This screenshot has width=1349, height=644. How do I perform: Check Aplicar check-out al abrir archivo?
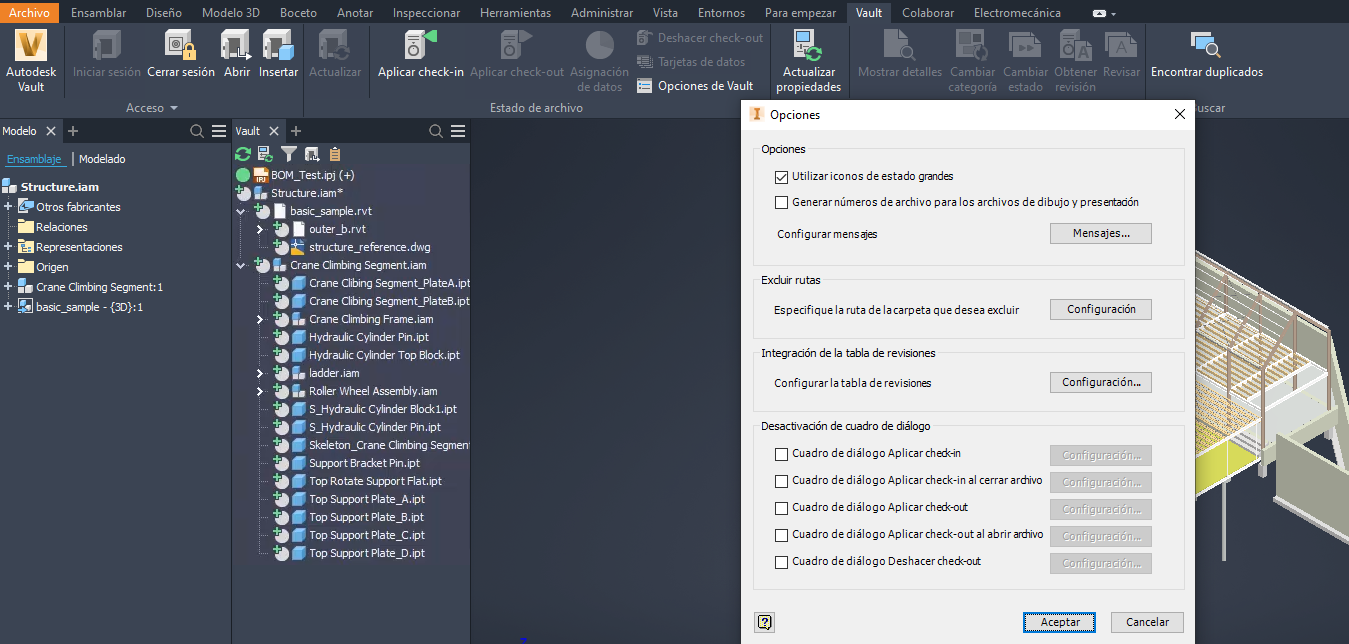(782, 535)
